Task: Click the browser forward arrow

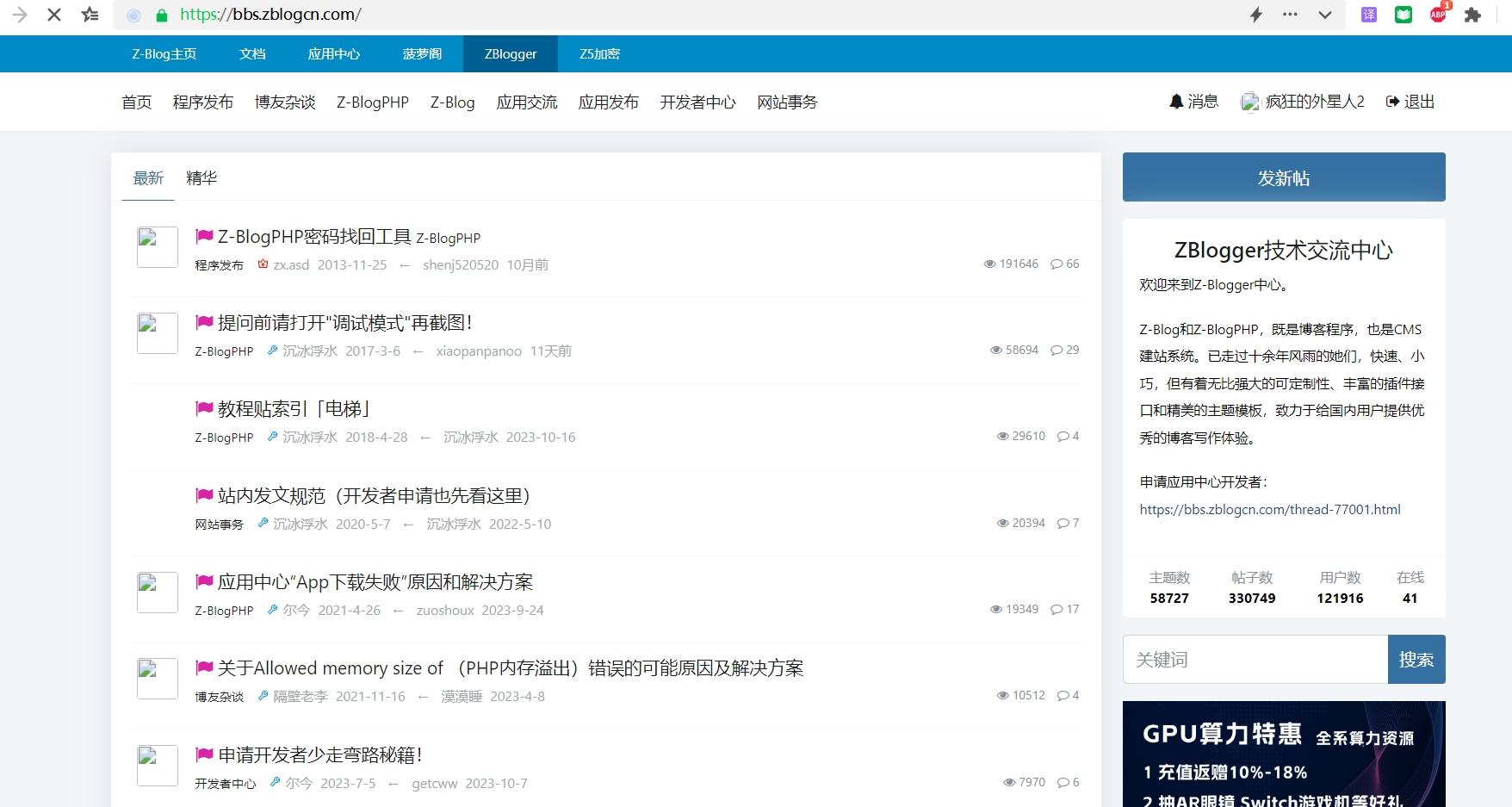Action: [x=20, y=15]
